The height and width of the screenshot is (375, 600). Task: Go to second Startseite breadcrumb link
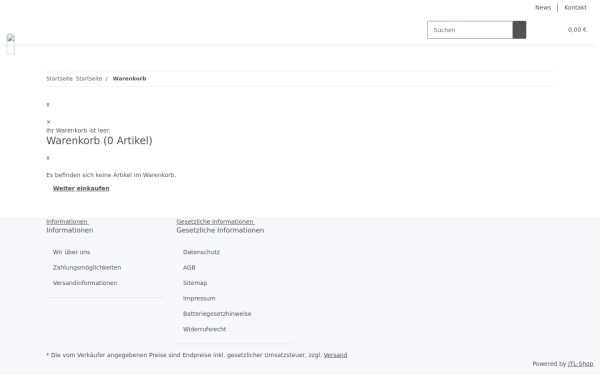pos(89,79)
